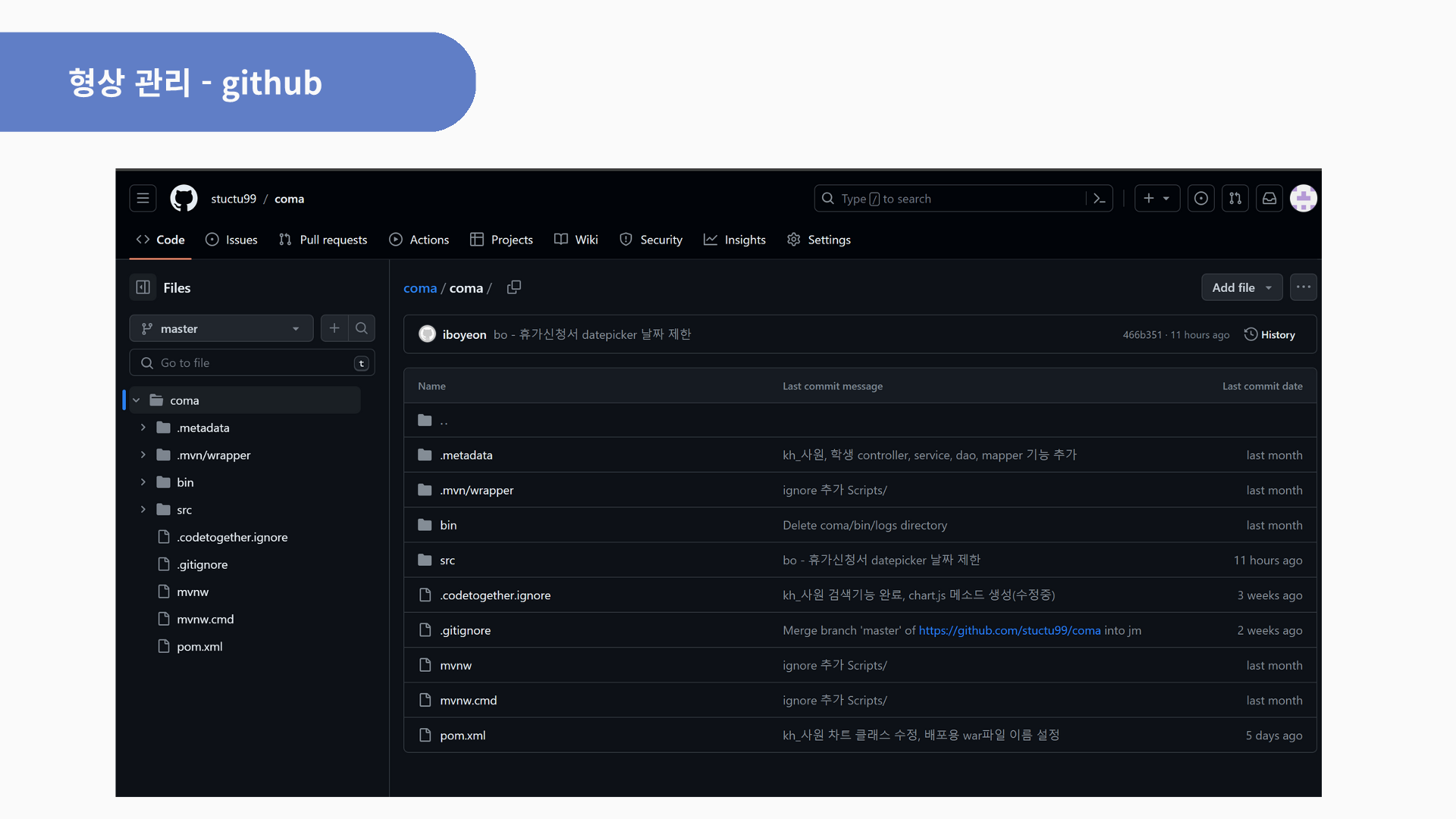
Task: Open the .mvn/wrapper folder in file table
Action: coord(476,490)
